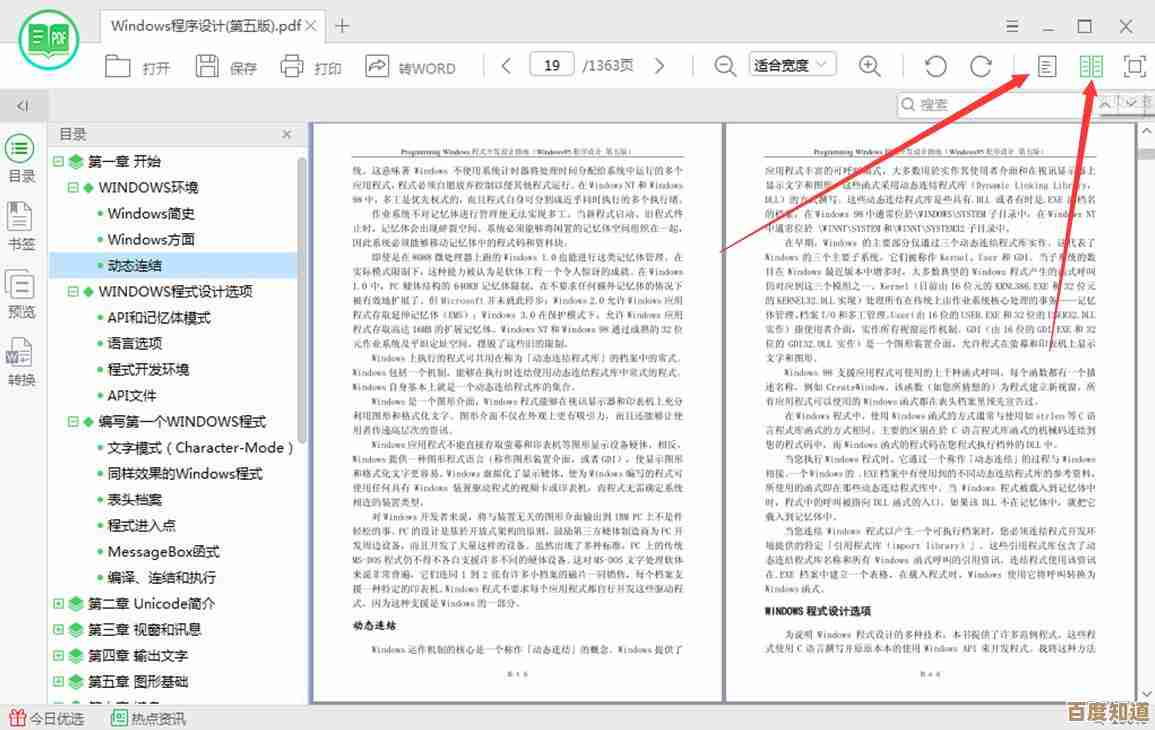Zoom out with the minus magnifier

tap(725, 67)
